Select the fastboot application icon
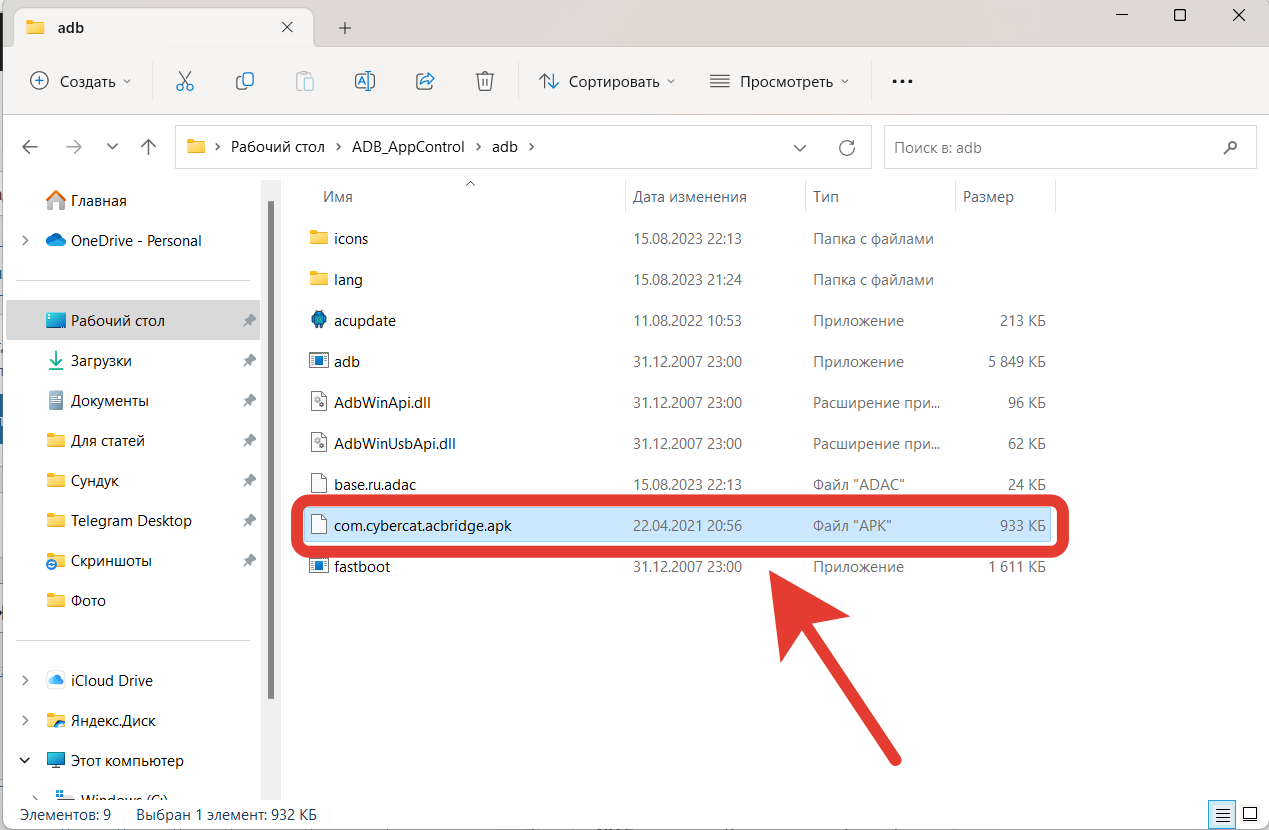Viewport: 1269px width, 830px height. (318, 566)
